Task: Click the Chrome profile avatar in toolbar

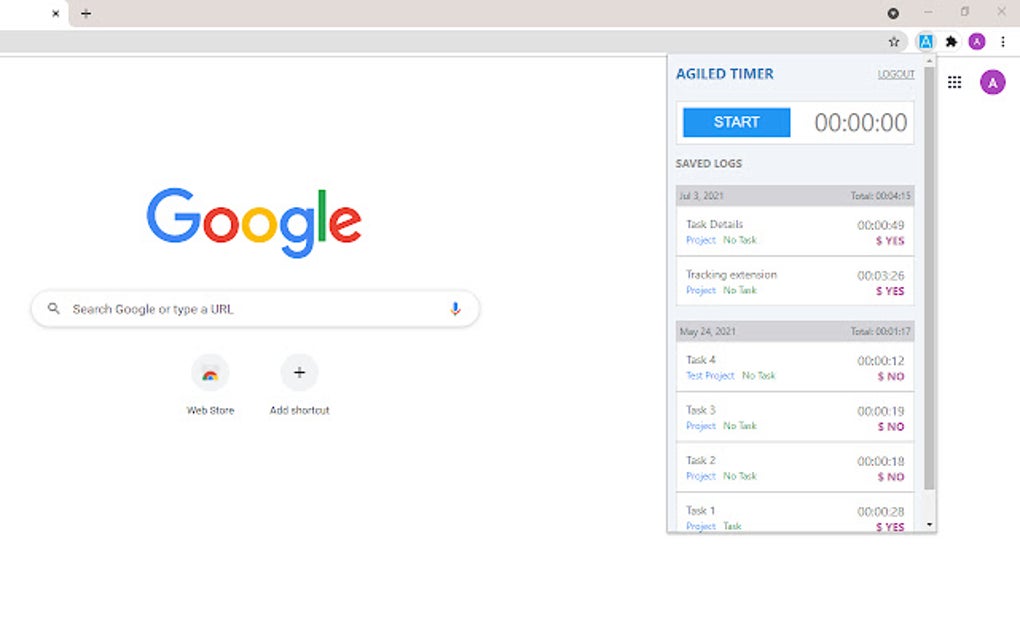Action: pyautogui.click(x=976, y=42)
